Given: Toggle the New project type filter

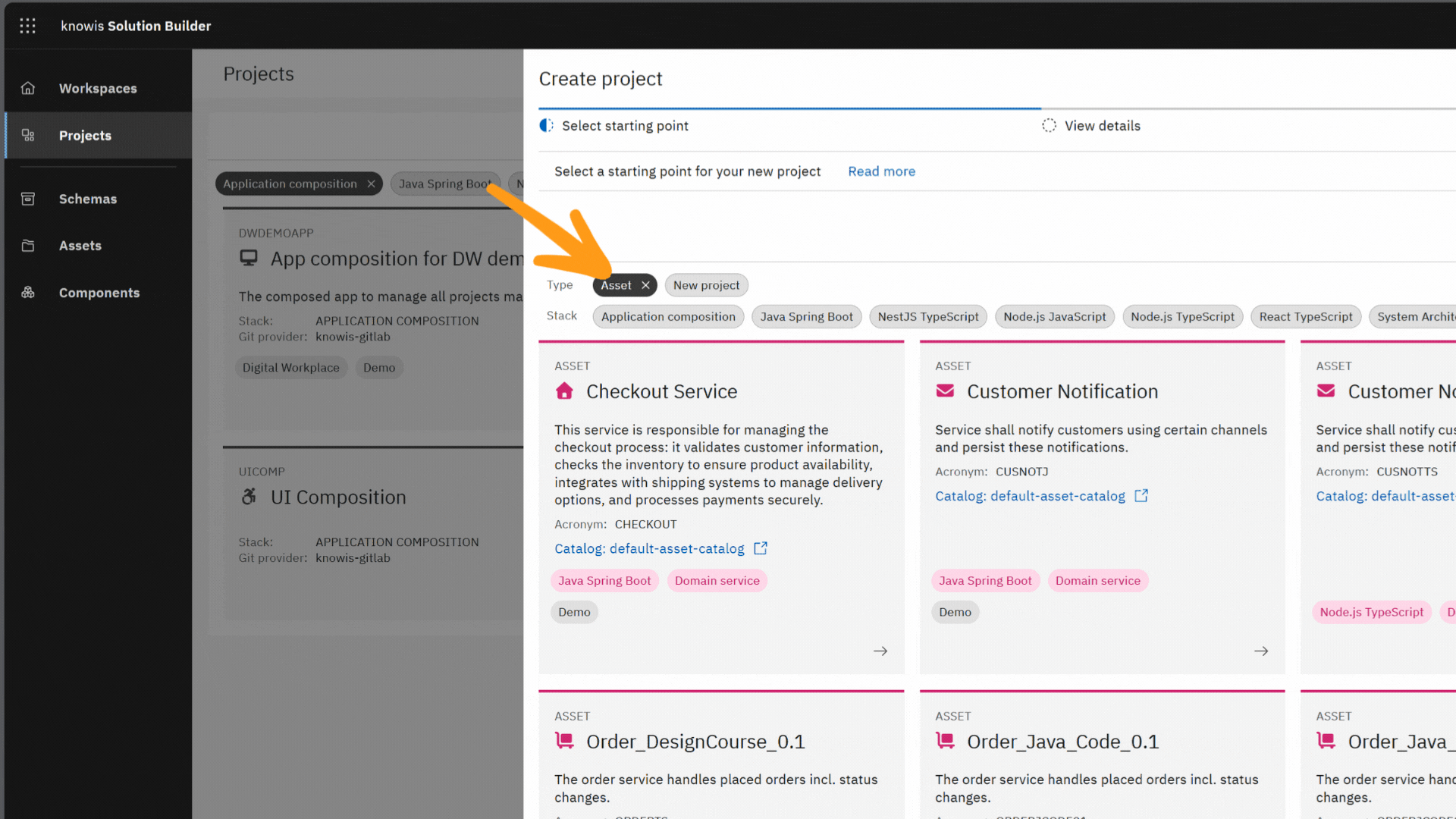Looking at the screenshot, I should click(x=705, y=285).
